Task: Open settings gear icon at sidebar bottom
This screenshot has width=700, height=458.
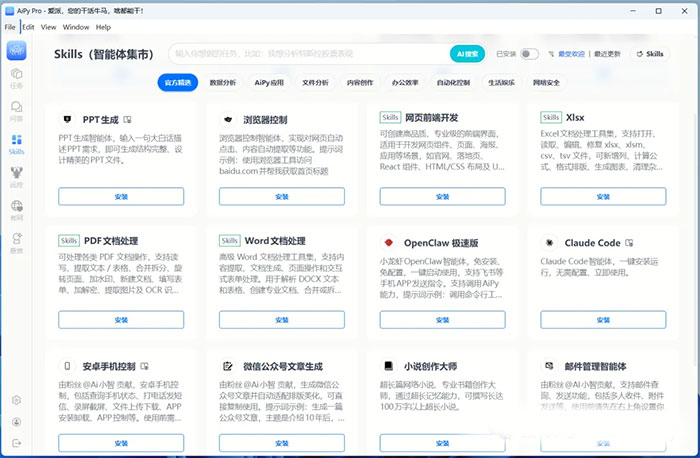Action: coord(16,400)
